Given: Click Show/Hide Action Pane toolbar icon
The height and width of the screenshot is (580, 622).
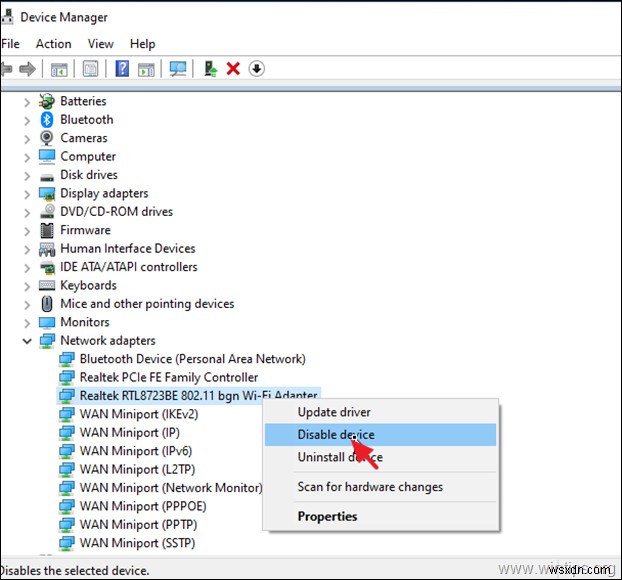Looking at the screenshot, I should point(146,69).
